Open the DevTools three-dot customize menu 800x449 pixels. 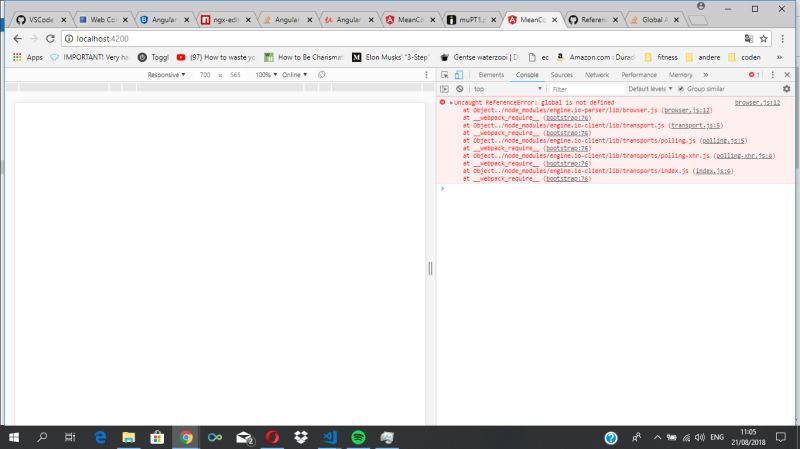pyautogui.click(x=772, y=74)
